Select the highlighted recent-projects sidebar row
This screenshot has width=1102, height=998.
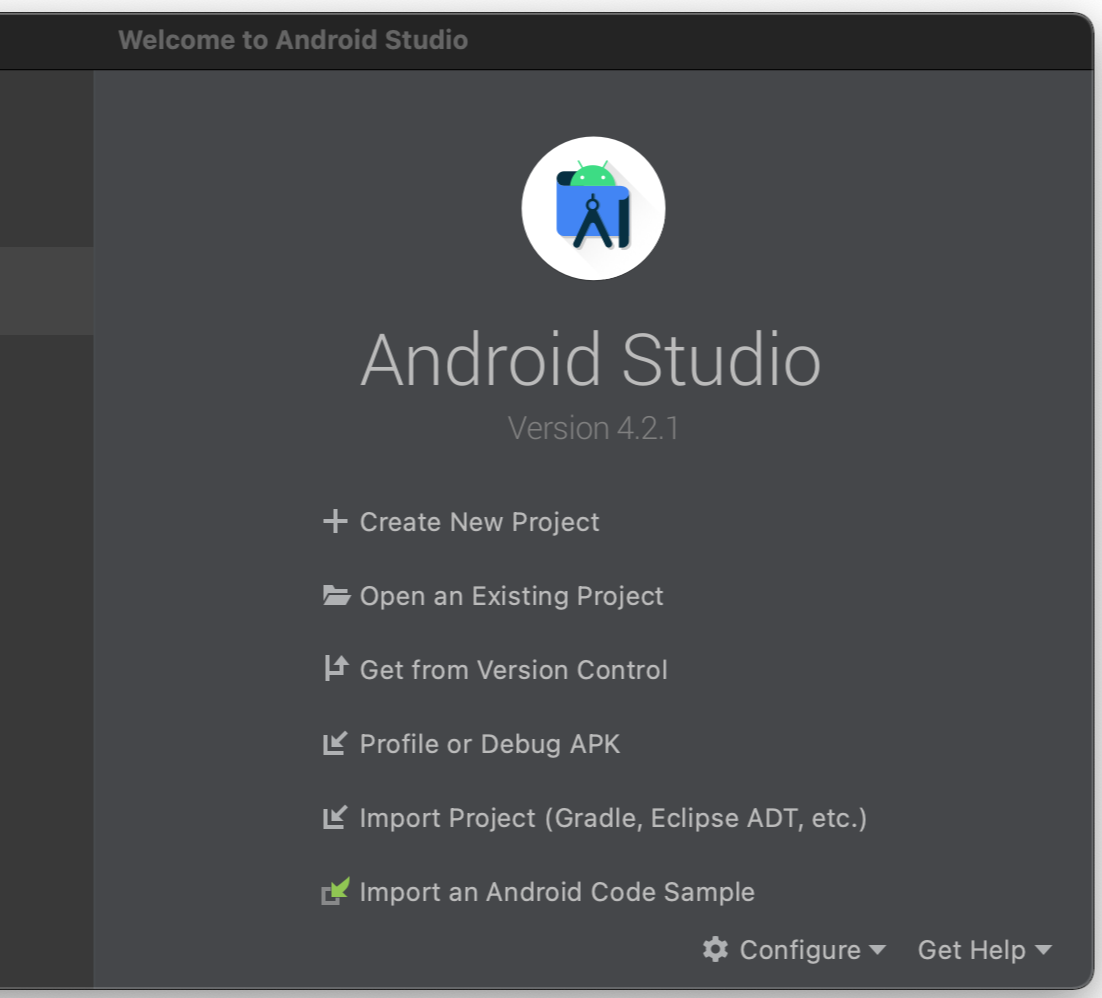coord(46,290)
